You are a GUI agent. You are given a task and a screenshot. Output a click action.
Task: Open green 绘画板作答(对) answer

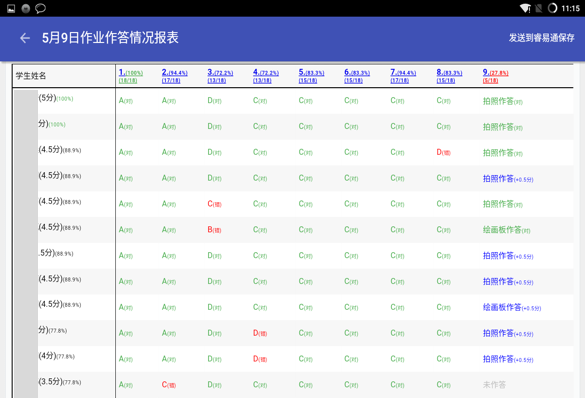click(506, 230)
